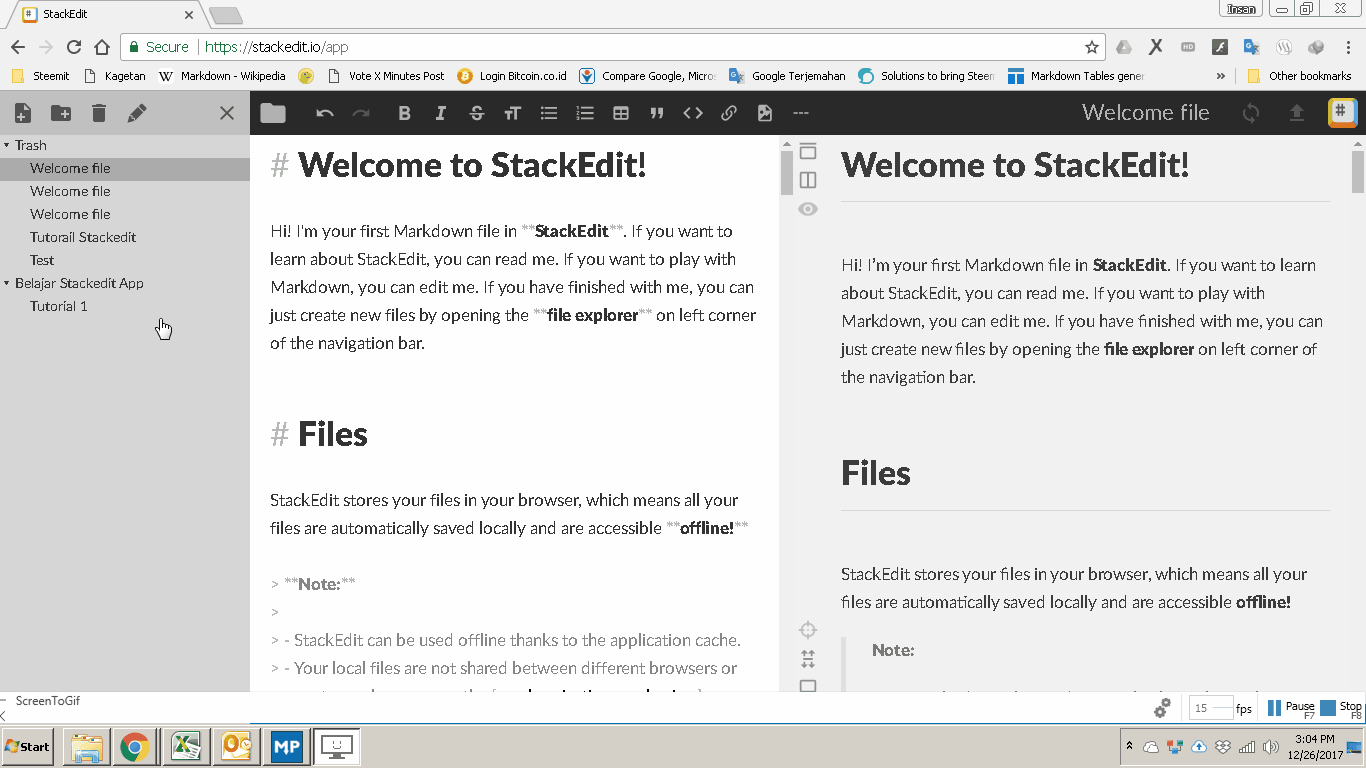Open the Markdown - Wikipedia bookmark
The height and width of the screenshot is (768, 1366).
click(223, 76)
